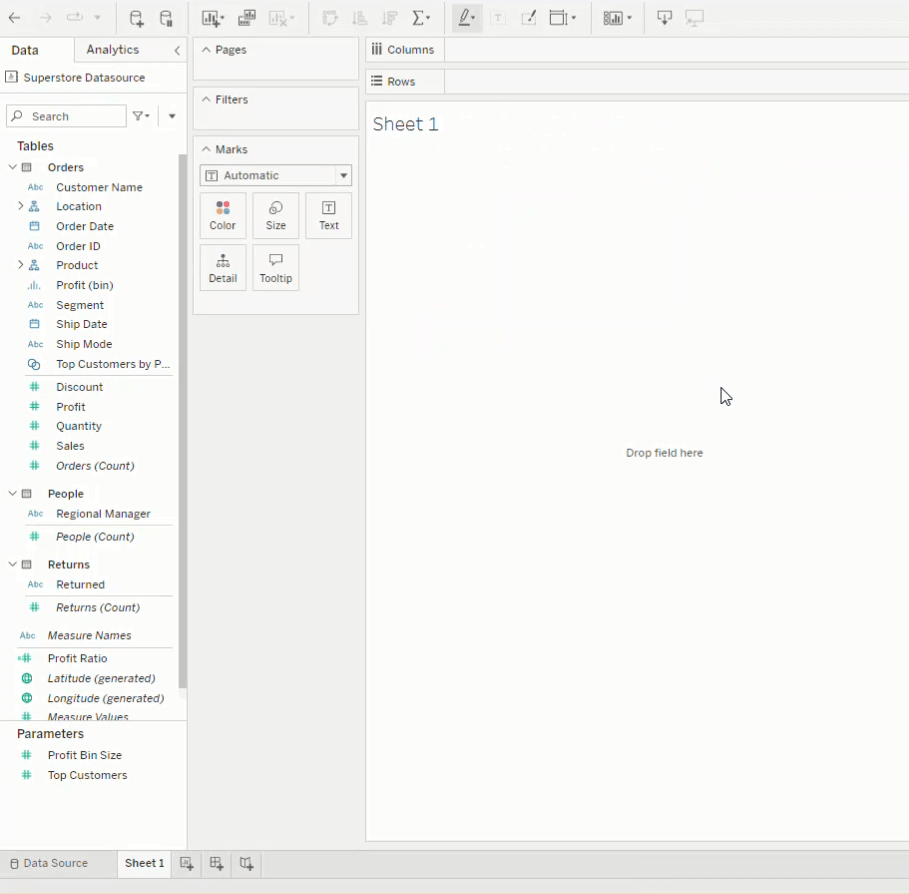The image size is (909, 894).
Task: Open the search filter options dropdown
Action: [x=140, y=116]
